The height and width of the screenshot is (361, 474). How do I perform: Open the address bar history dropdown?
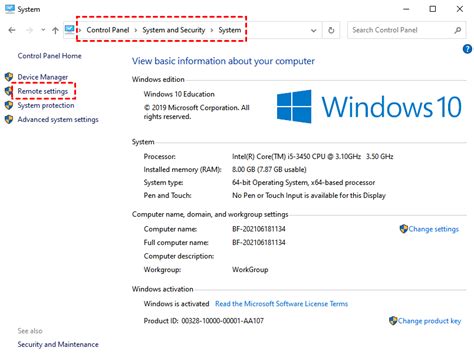[x=314, y=30]
